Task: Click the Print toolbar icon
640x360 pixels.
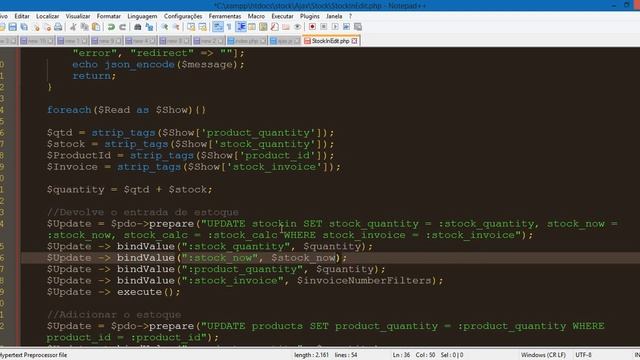Action: (x=58, y=27)
